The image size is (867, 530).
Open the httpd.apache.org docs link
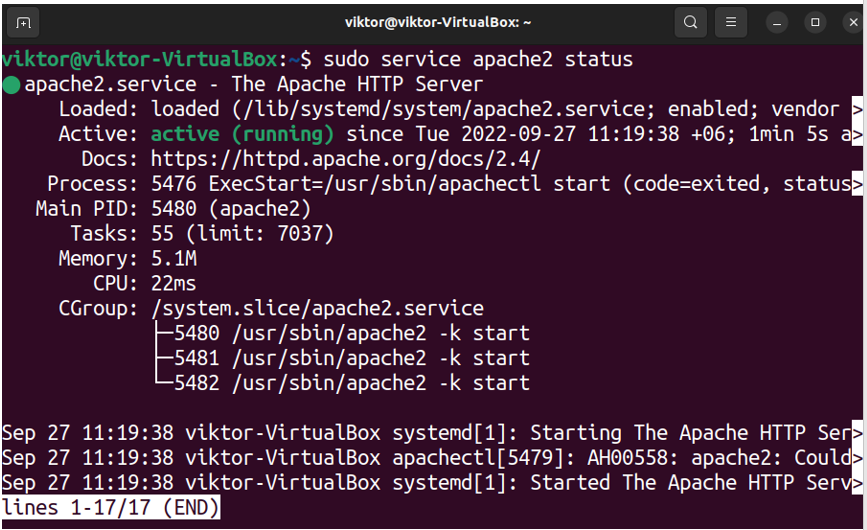[346, 159]
